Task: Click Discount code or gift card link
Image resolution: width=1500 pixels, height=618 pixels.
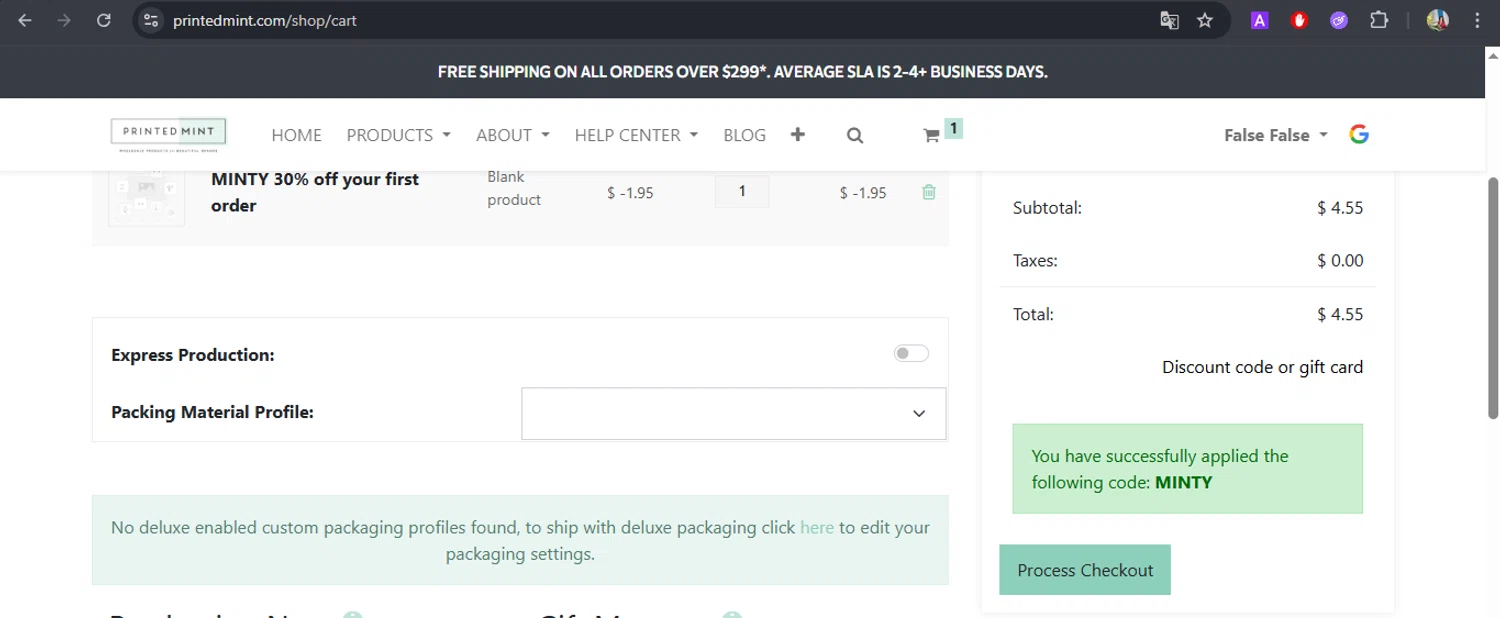Action: click(x=1262, y=367)
